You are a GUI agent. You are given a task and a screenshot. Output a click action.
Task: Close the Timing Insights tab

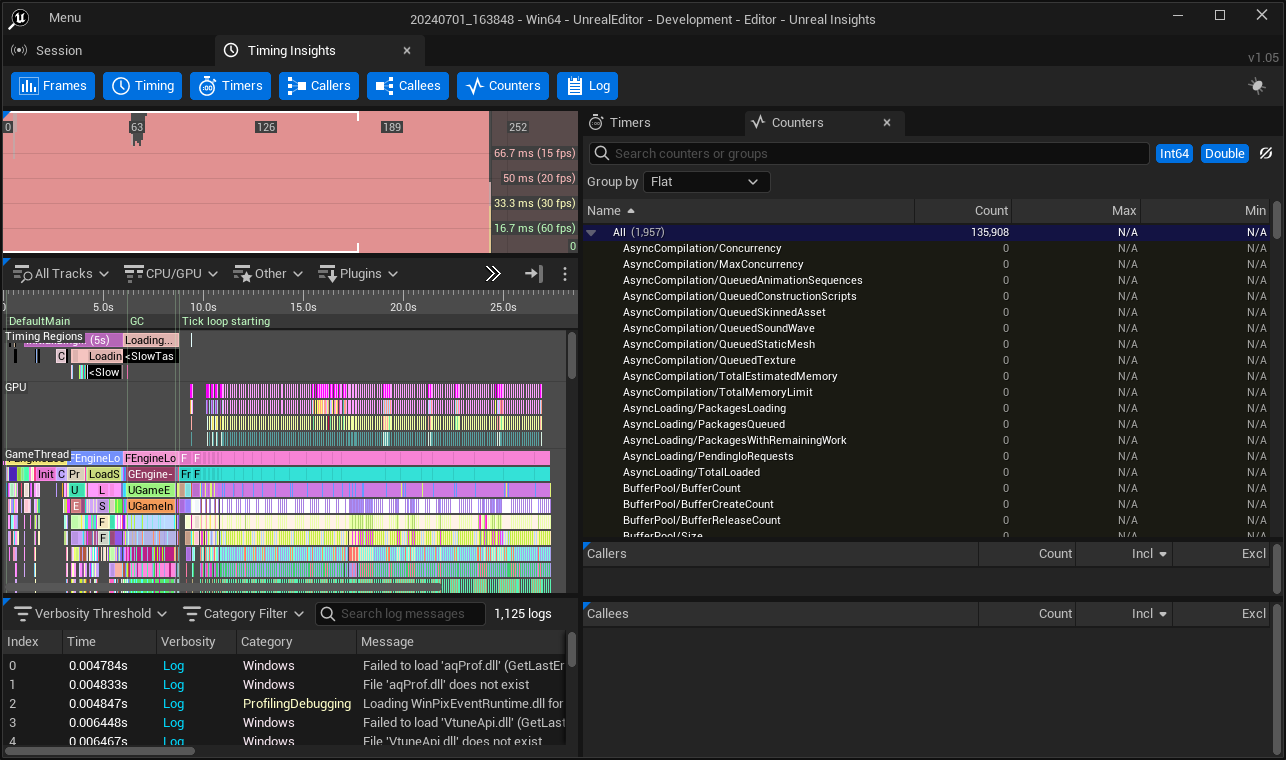(407, 50)
